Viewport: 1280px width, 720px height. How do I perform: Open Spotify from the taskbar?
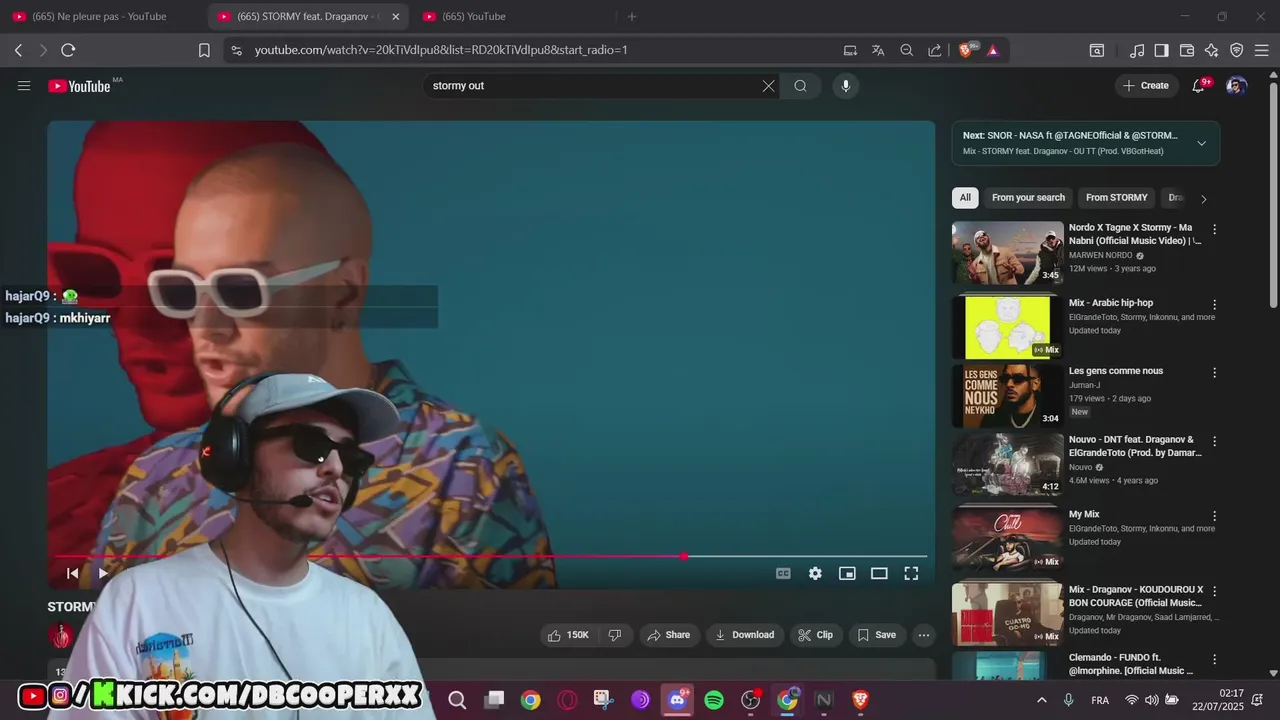[x=714, y=700]
